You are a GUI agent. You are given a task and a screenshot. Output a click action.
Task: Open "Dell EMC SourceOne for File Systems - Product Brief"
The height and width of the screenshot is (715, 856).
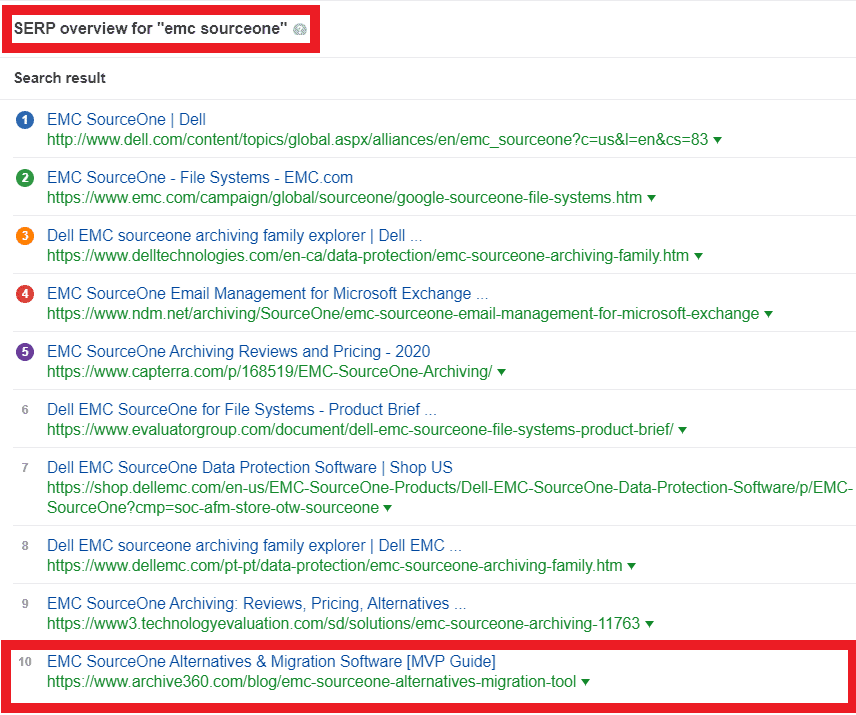click(x=241, y=409)
